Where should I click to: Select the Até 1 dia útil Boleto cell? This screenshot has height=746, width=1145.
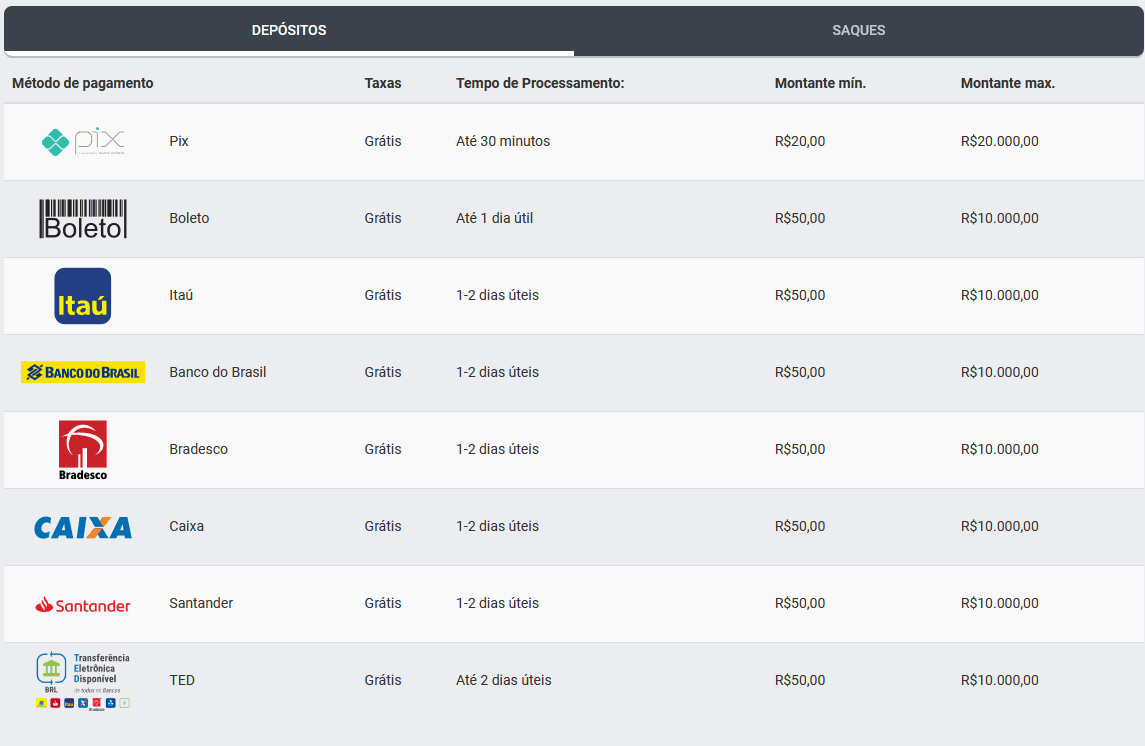(494, 219)
